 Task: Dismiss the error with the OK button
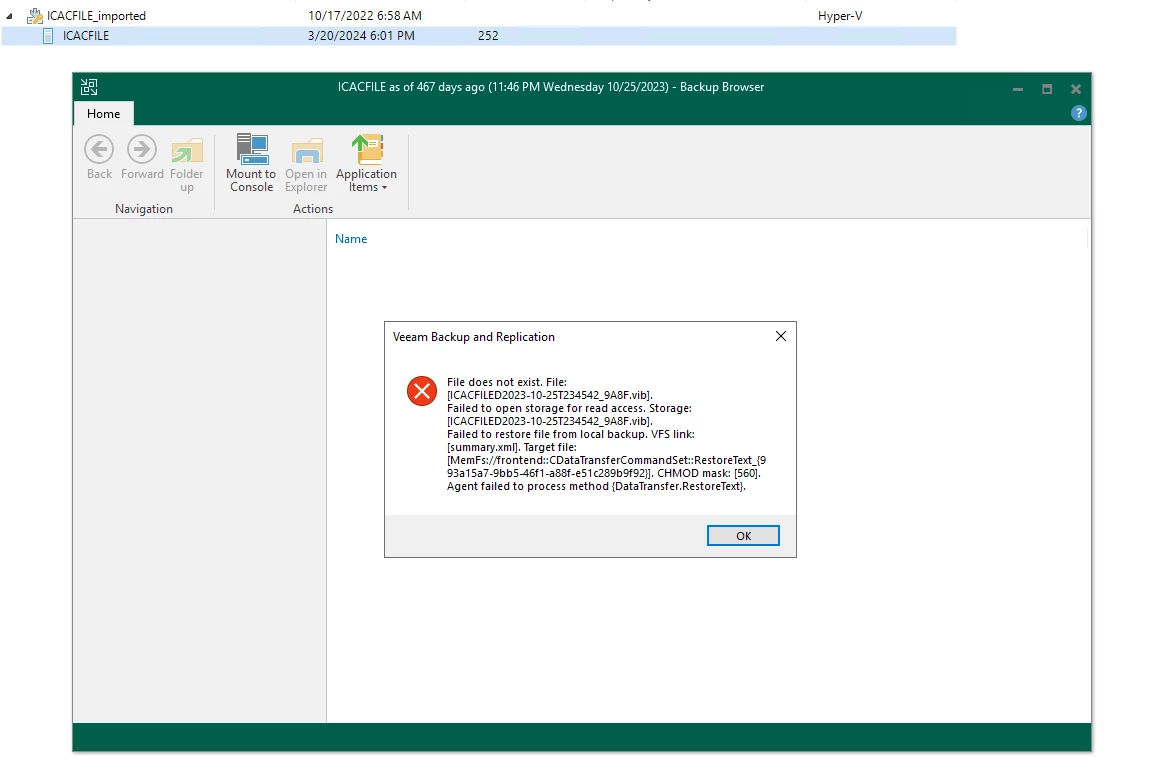click(743, 535)
